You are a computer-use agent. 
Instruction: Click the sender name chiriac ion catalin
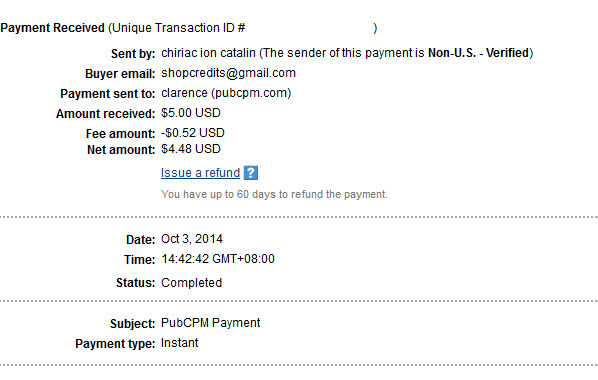click(x=208, y=53)
